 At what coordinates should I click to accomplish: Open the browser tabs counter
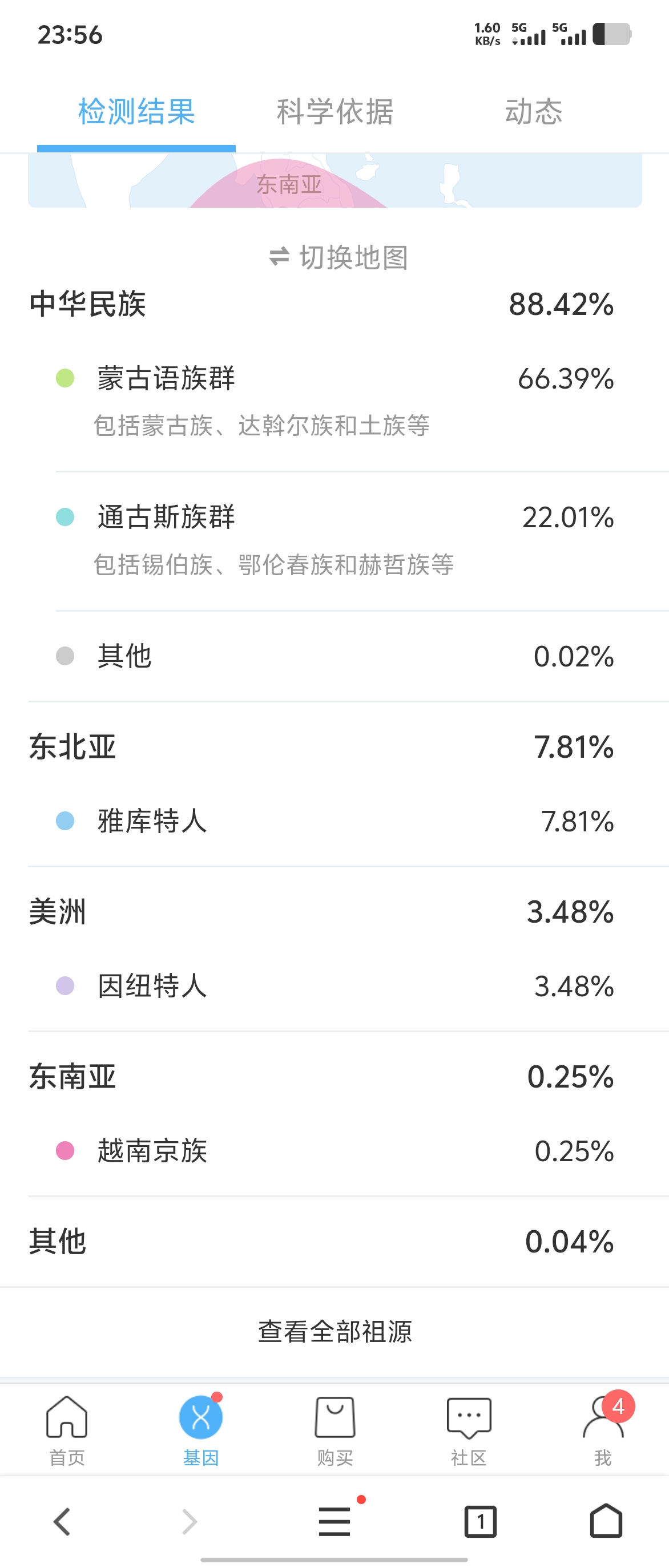coord(480,1521)
